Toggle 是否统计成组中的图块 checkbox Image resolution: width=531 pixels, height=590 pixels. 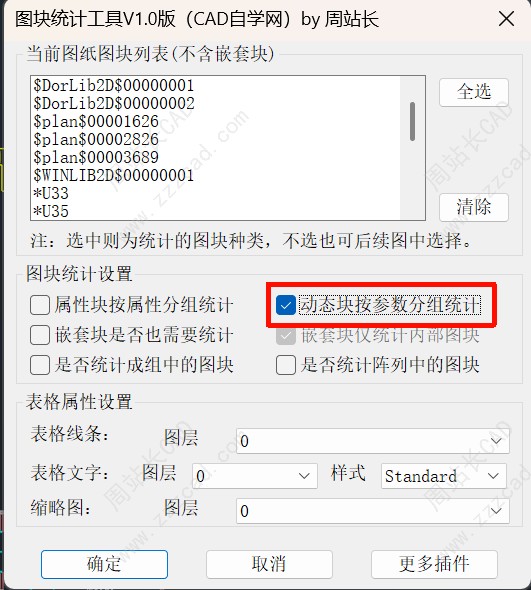[x=40, y=365]
